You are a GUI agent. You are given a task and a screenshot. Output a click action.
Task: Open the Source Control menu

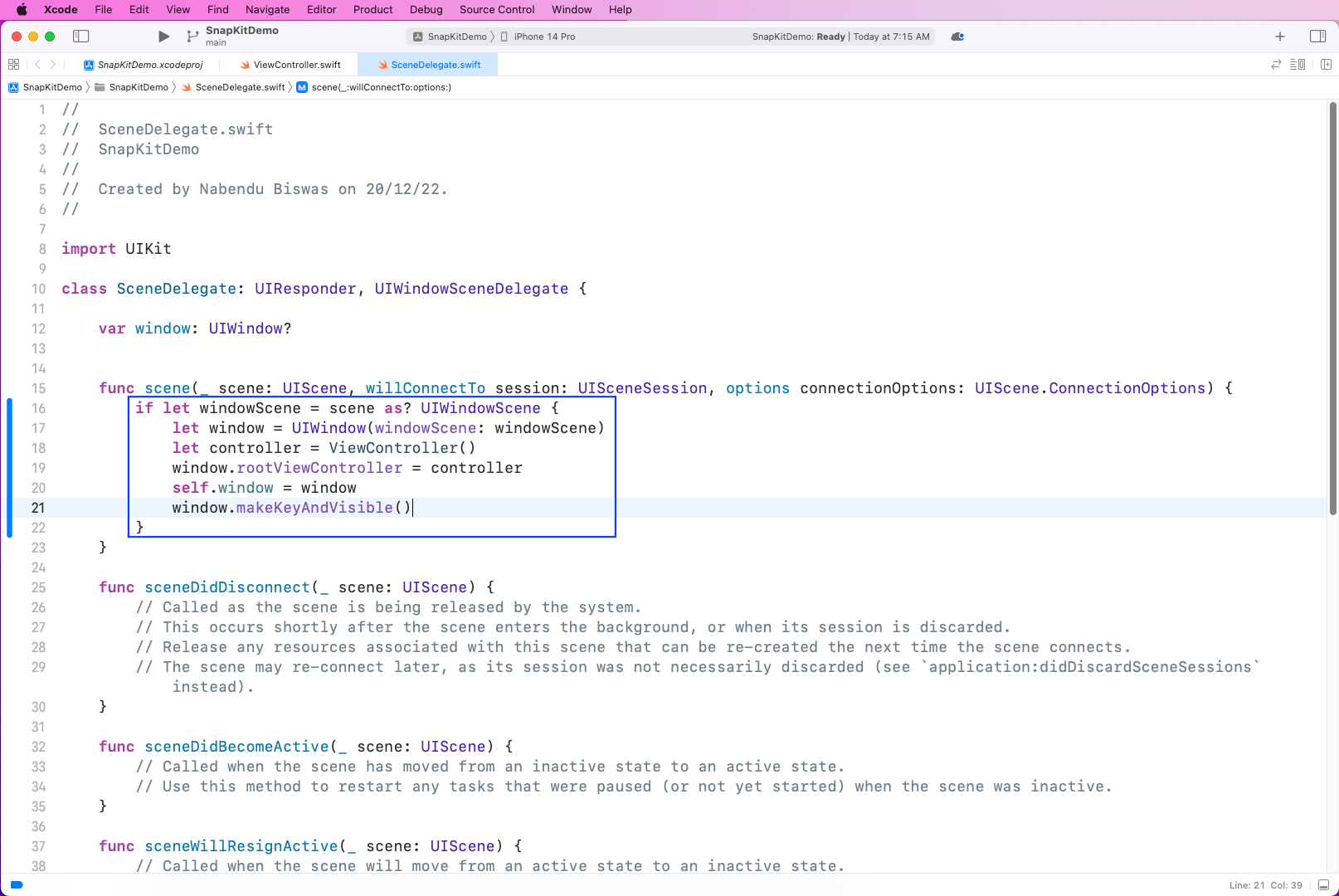tap(496, 10)
